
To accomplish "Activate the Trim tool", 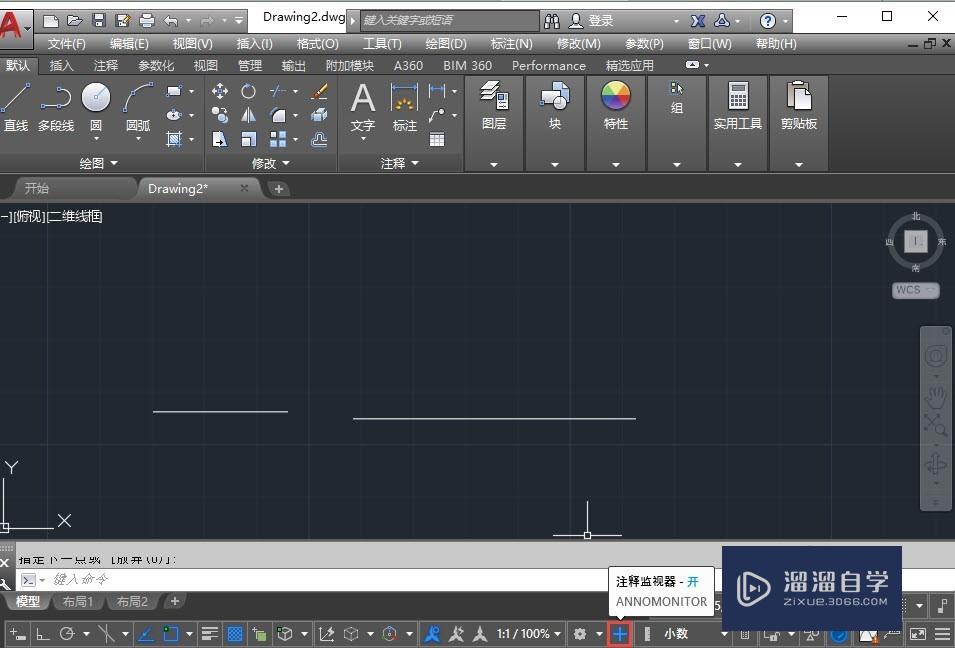I will coord(278,91).
